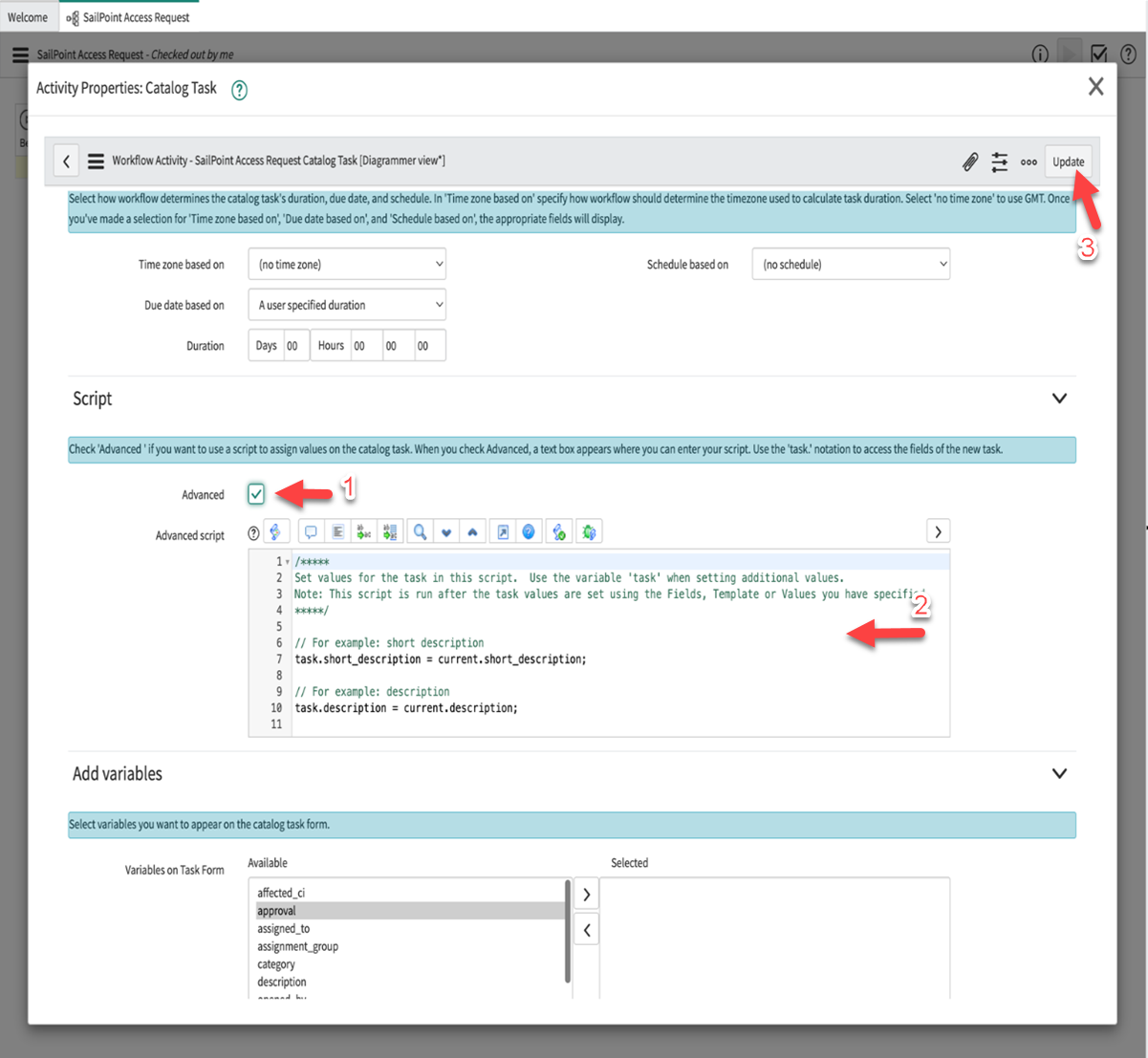The height and width of the screenshot is (1058, 1148).
Task: Click the full screen editor icon
Action: click(x=503, y=532)
